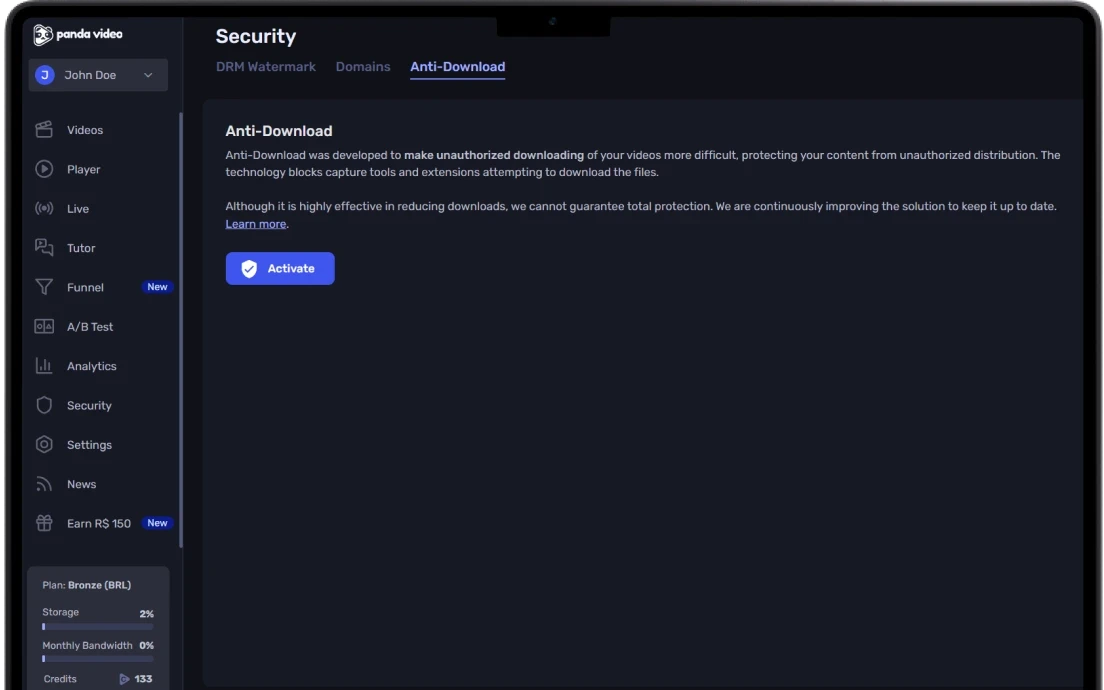Select the Player icon in the sidebar
This screenshot has height=690, width=1104.
(43, 169)
